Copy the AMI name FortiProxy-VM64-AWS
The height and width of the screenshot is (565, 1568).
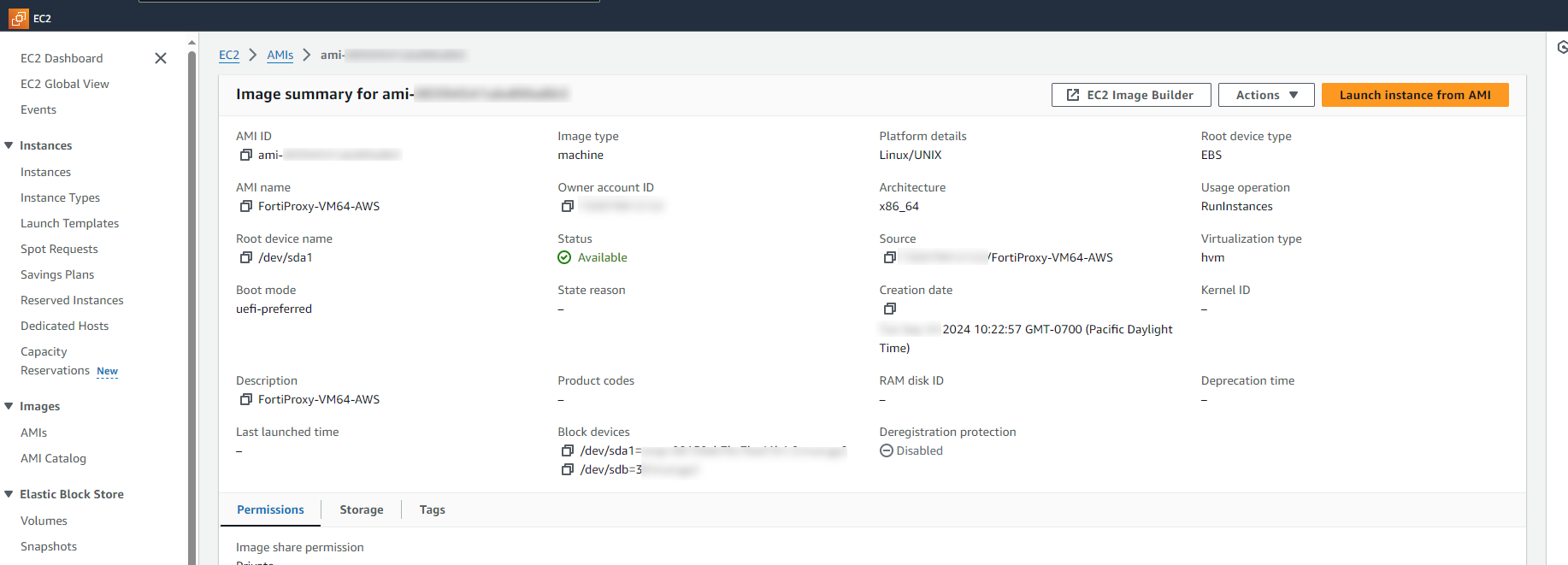pyautogui.click(x=246, y=206)
